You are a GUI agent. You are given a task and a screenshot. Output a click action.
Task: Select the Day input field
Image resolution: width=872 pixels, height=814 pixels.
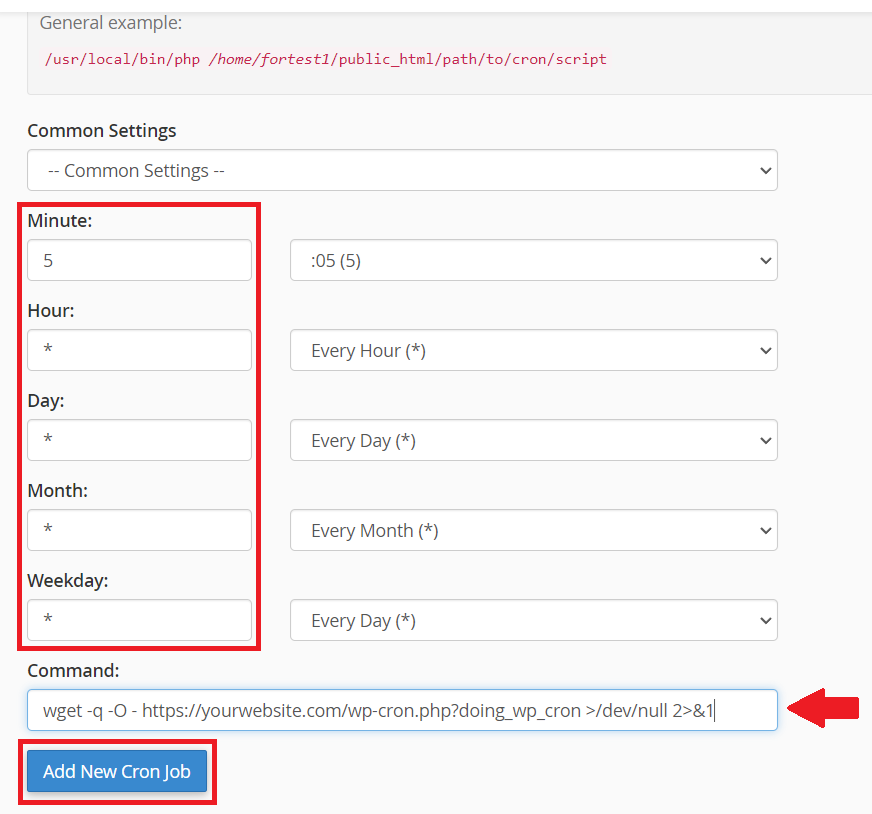click(139, 441)
